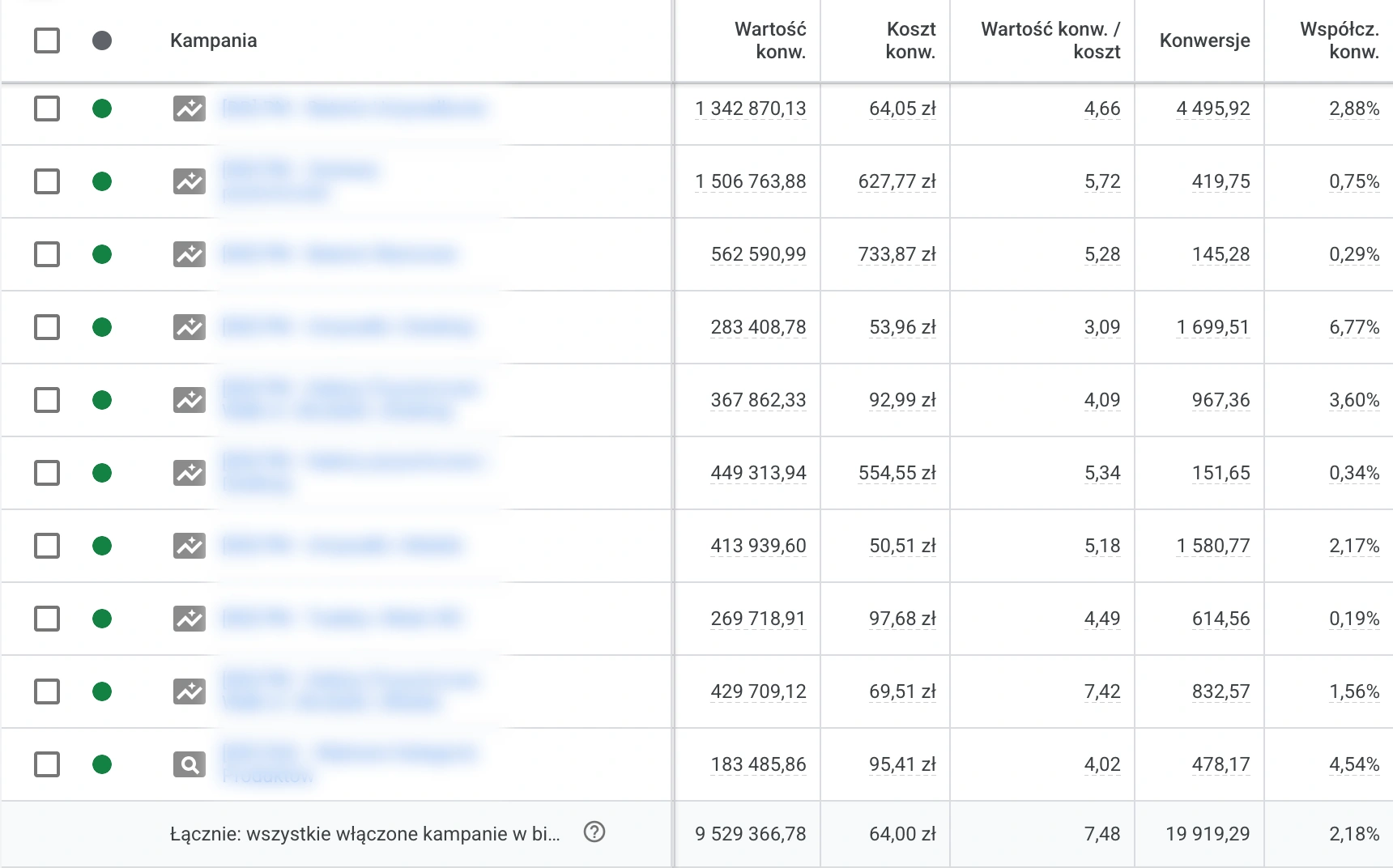Viewport: 1393px width, 868px height.
Task: Click the total conversion rate 2,18%
Action: 1354,834
